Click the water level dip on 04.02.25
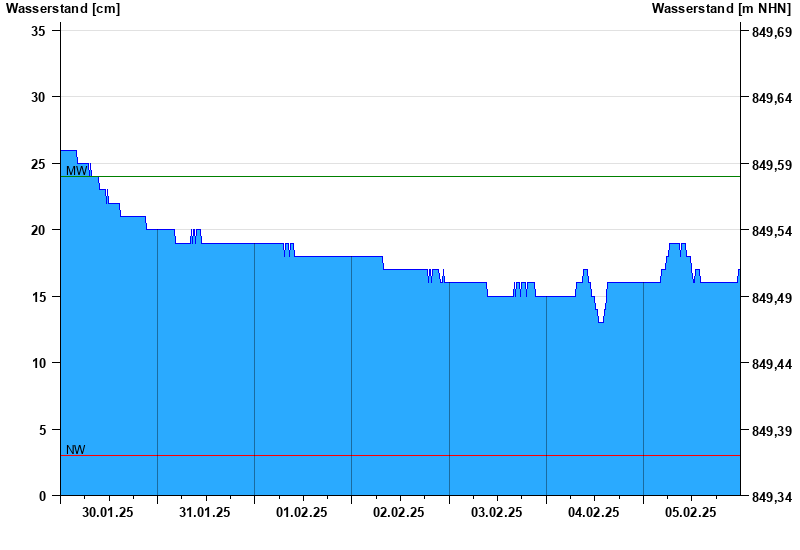 coord(601,322)
